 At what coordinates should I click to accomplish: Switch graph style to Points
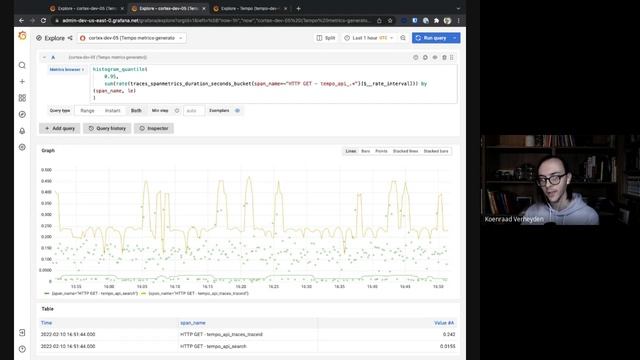tap(381, 151)
